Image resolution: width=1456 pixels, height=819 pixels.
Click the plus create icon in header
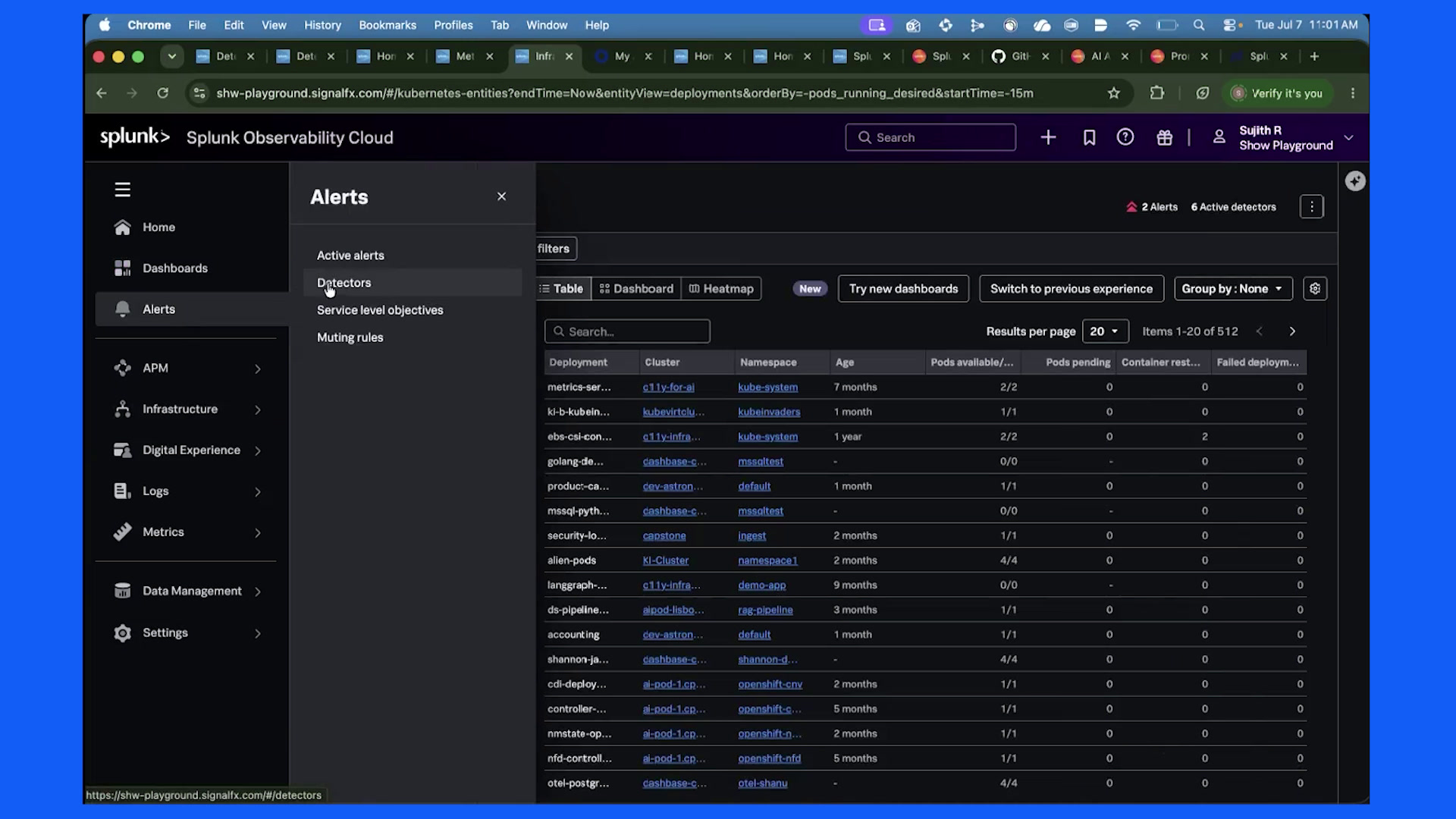1048,137
